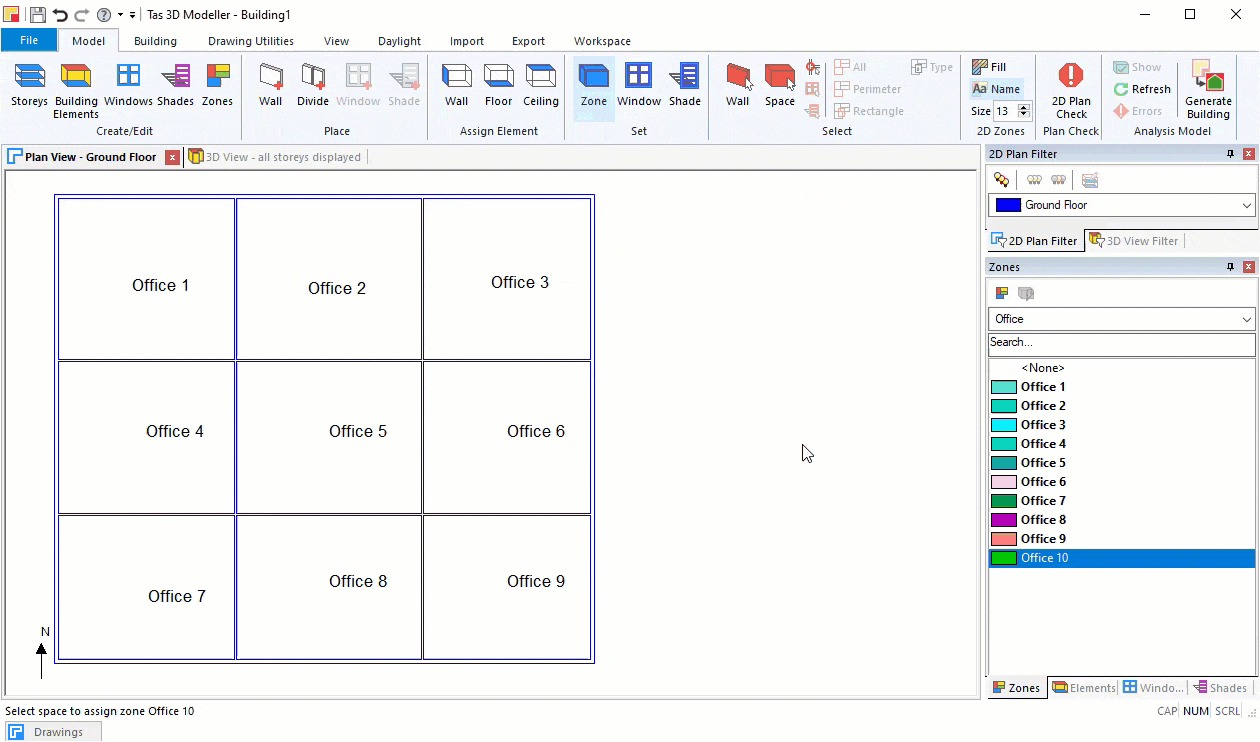Open the Export ribbon tab
This screenshot has height=742, width=1260.
click(x=528, y=41)
